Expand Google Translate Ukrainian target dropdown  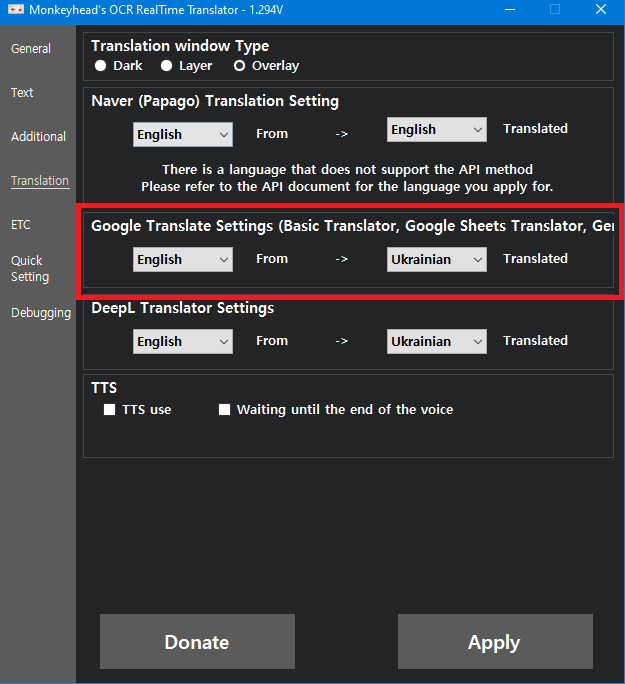click(437, 260)
